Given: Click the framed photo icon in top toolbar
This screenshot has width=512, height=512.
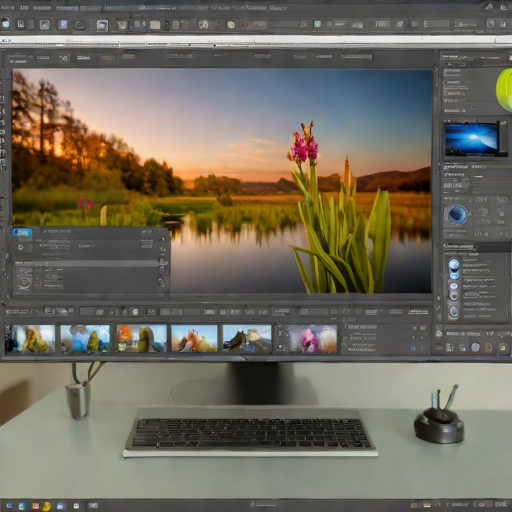Looking at the screenshot, I should click(x=102, y=25).
